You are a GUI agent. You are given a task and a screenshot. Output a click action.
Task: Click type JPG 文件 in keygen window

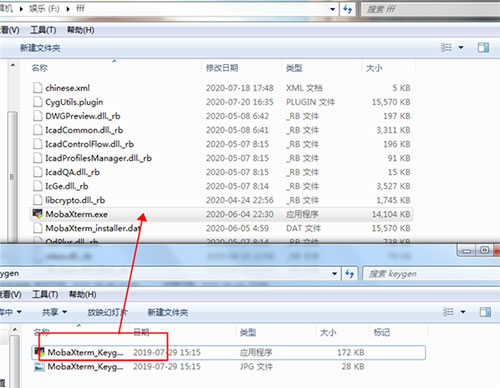point(256,367)
